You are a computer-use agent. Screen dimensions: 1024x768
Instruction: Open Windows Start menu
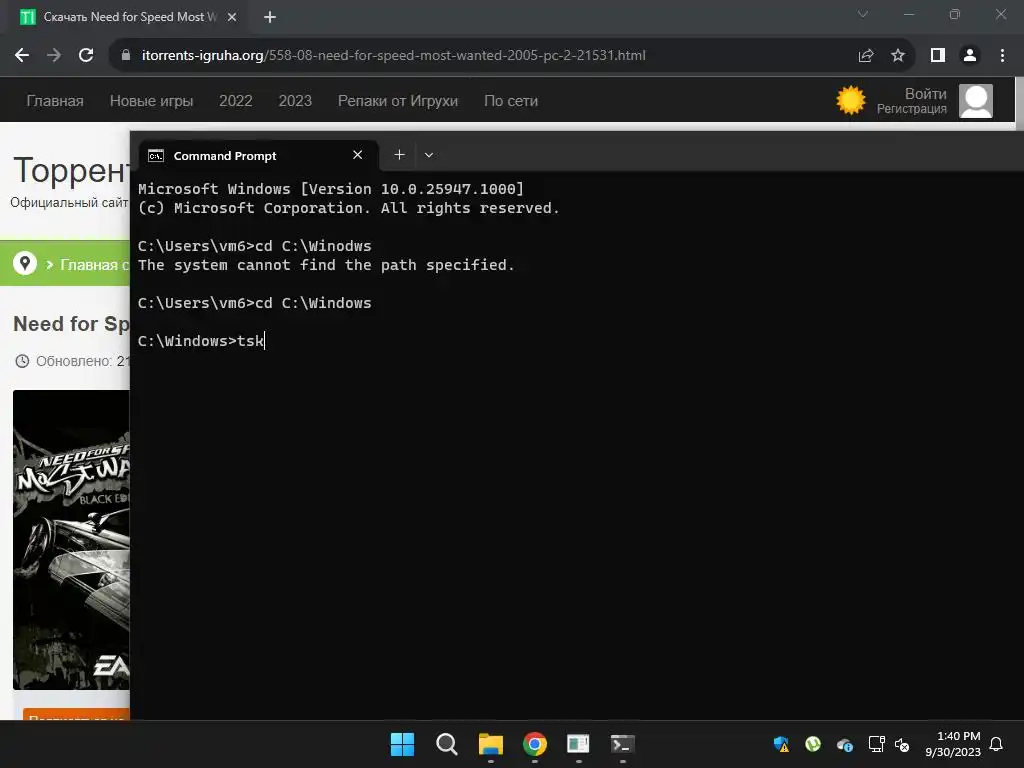402,744
